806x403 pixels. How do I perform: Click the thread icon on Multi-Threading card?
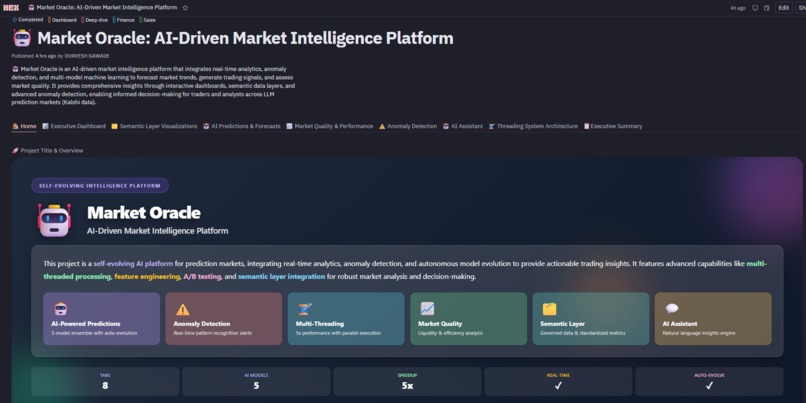(x=305, y=309)
